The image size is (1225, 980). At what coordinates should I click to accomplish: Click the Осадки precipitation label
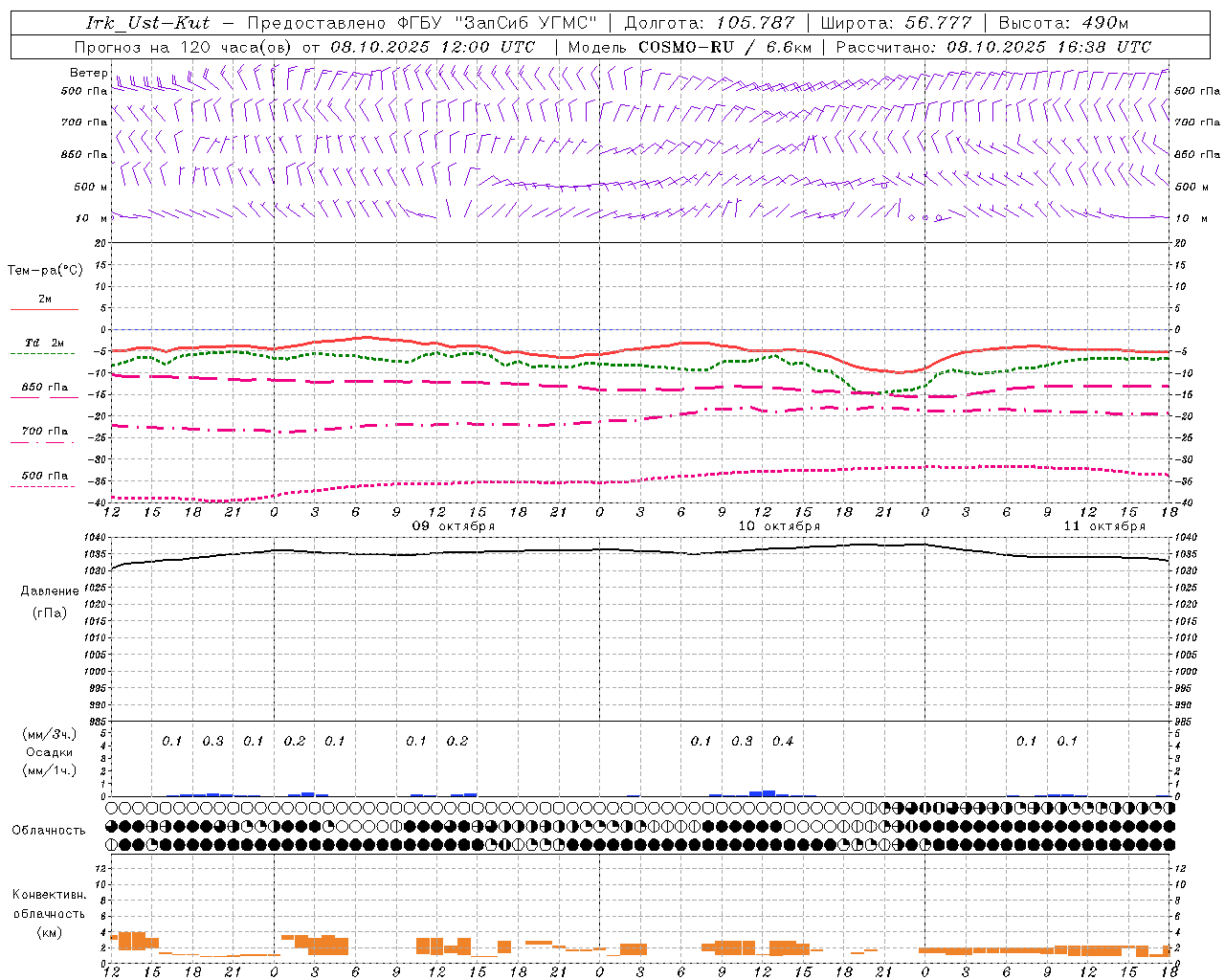click(50, 752)
